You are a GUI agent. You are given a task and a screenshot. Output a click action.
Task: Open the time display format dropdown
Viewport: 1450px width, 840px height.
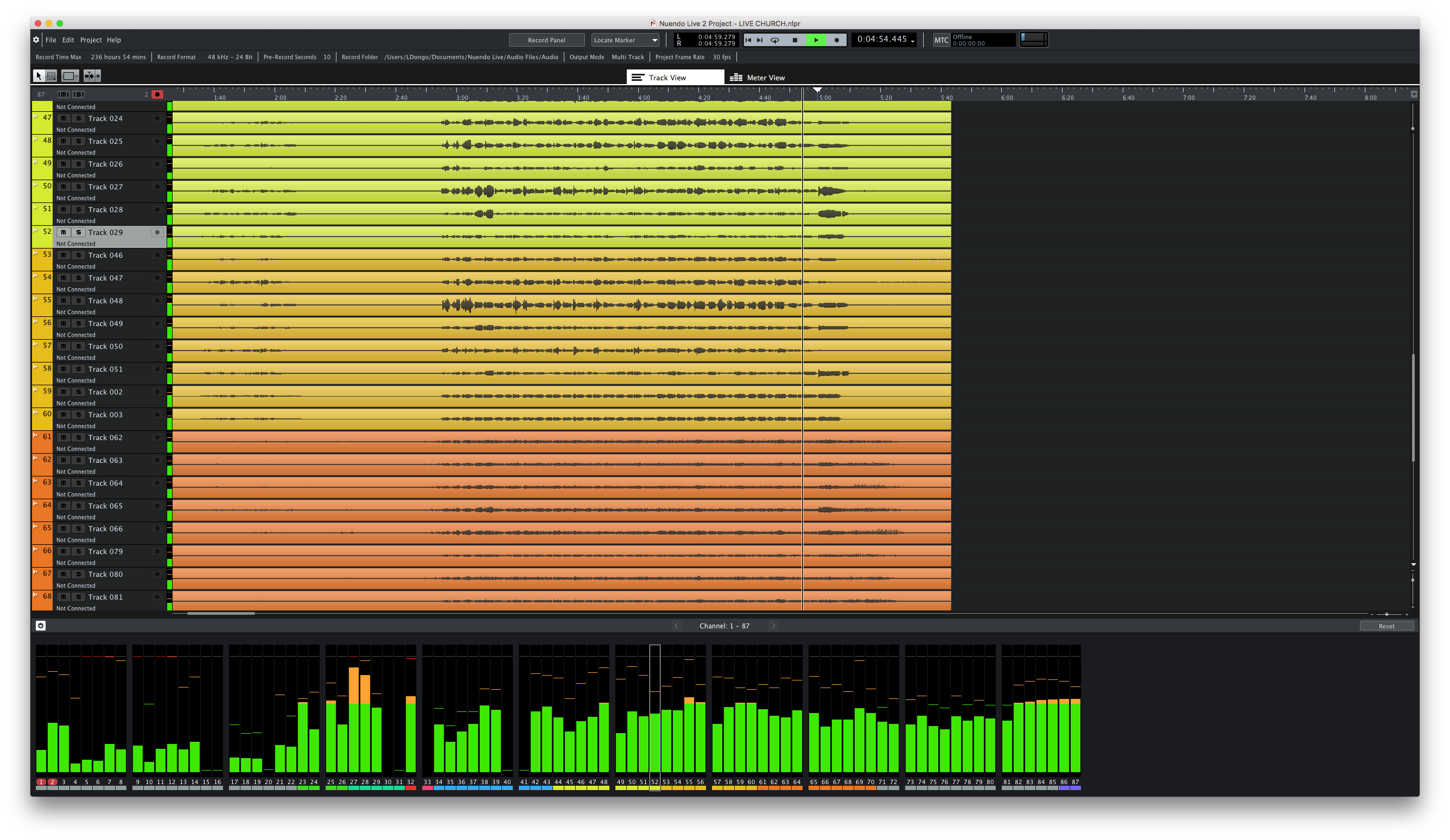914,41
